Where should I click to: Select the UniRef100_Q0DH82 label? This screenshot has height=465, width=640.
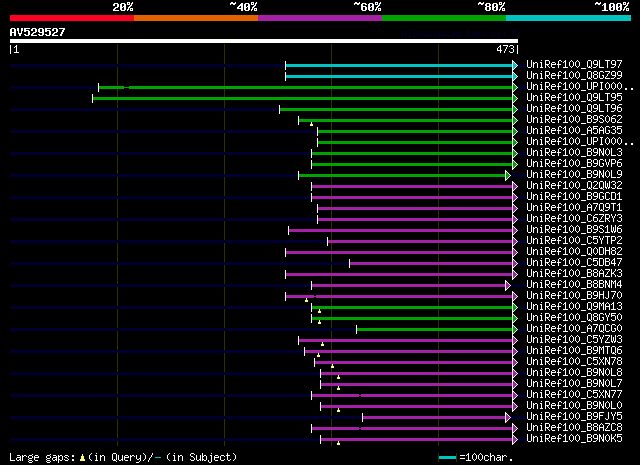(x=574, y=252)
